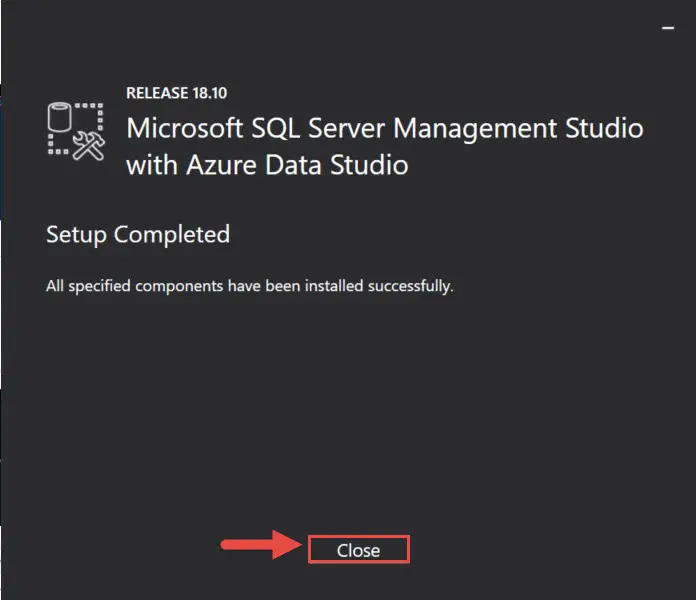Image resolution: width=696 pixels, height=600 pixels.
Task: Click the word RELEASE above the title
Action: (x=157, y=93)
